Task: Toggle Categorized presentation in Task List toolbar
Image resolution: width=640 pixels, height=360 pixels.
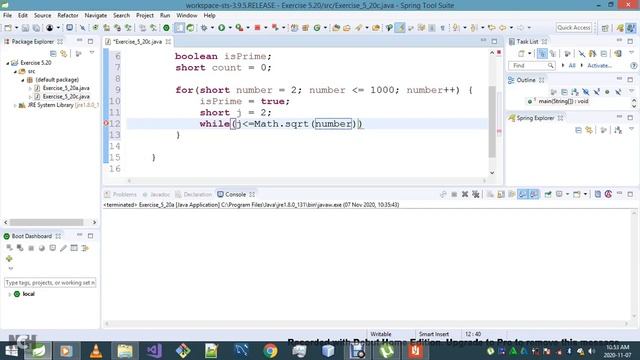Action: (x=542, y=53)
